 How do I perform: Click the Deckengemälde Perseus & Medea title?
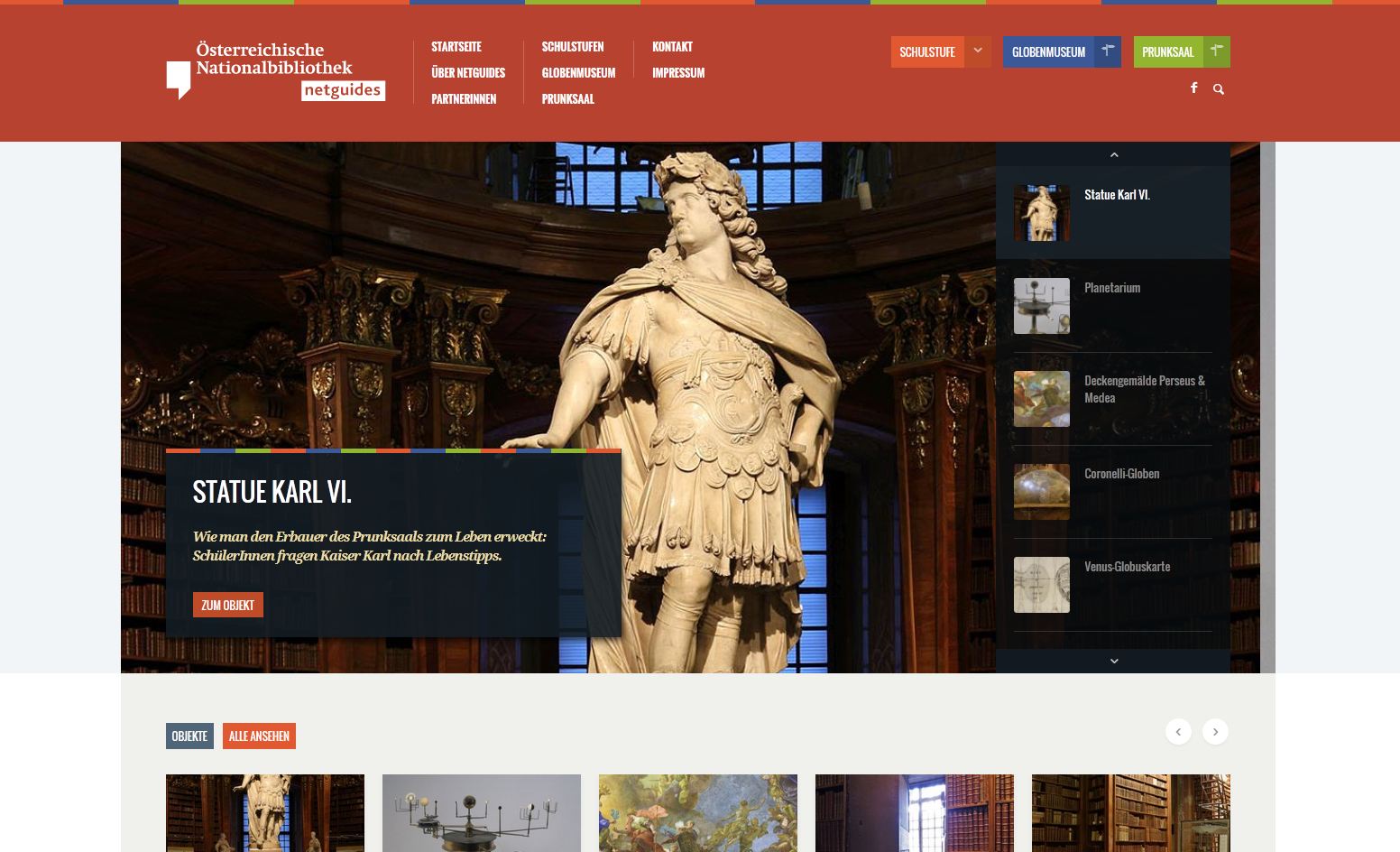pos(1145,389)
